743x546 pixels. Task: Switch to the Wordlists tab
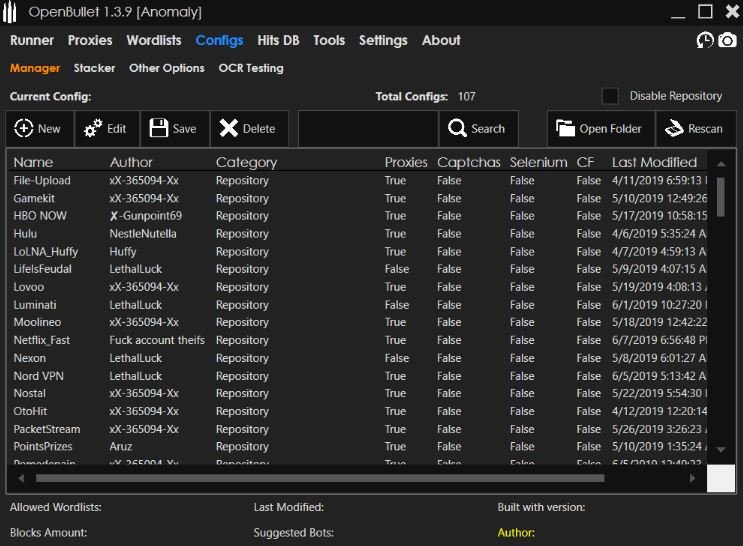coord(154,40)
